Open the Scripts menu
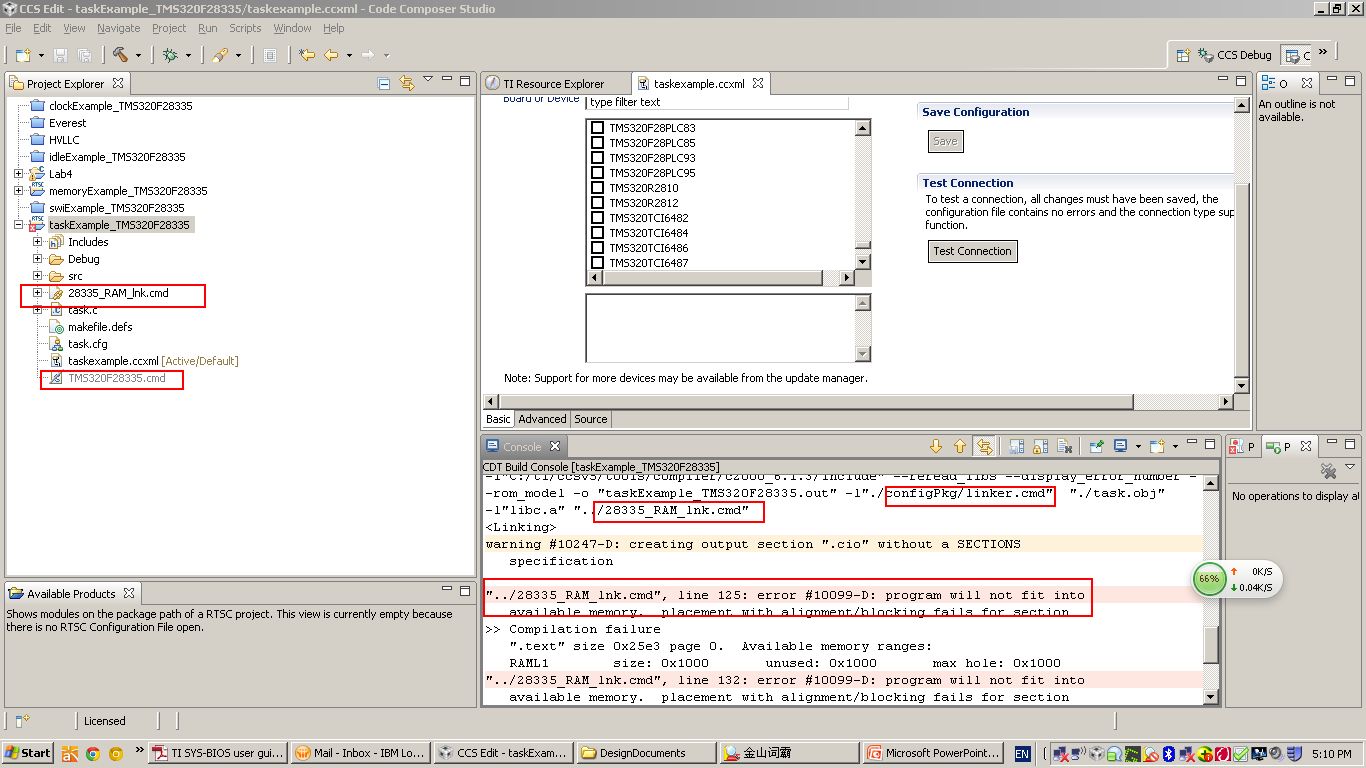This screenshot has height=768, width=1366. coord(245,28)
